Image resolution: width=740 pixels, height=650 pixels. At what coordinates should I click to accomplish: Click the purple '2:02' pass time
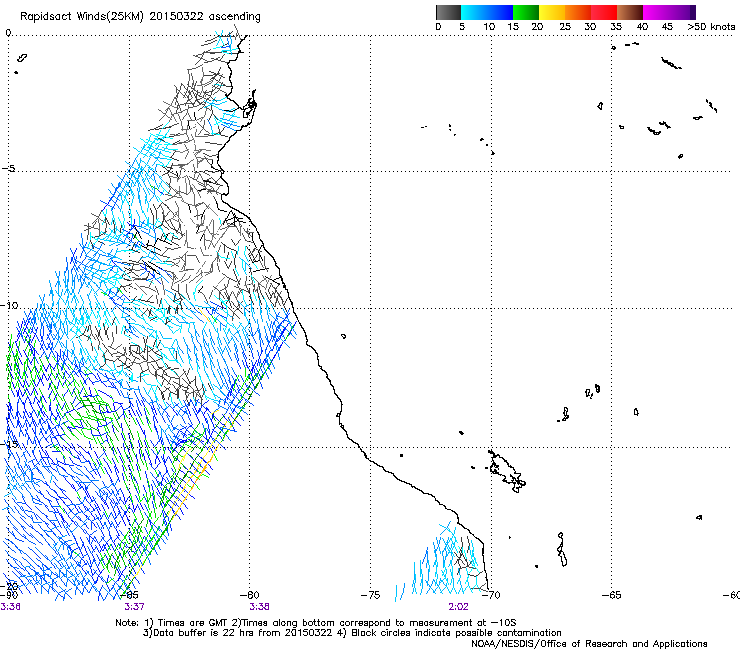click(458, 606)
